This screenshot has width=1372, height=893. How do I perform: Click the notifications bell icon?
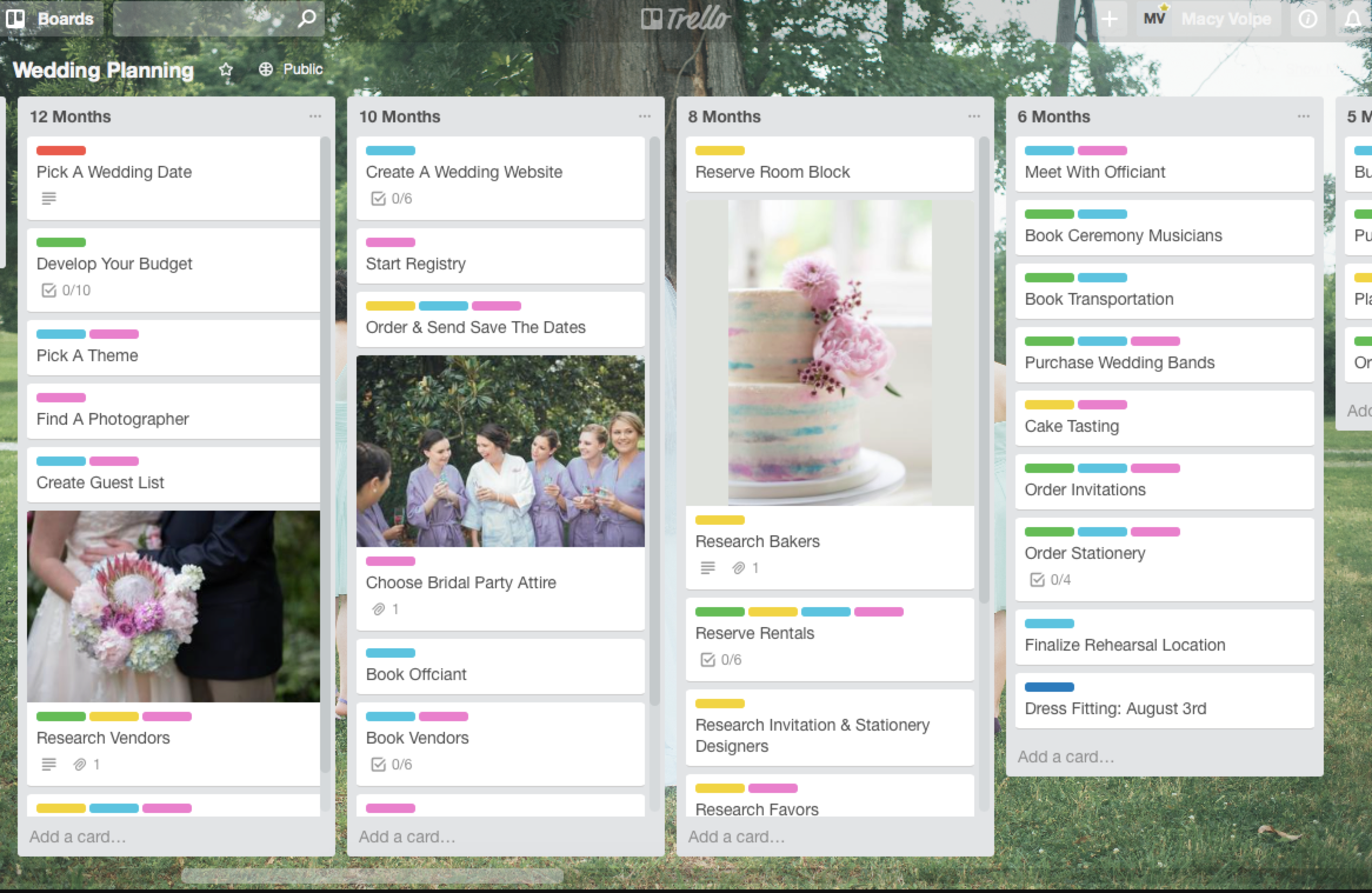point(1350,18)
